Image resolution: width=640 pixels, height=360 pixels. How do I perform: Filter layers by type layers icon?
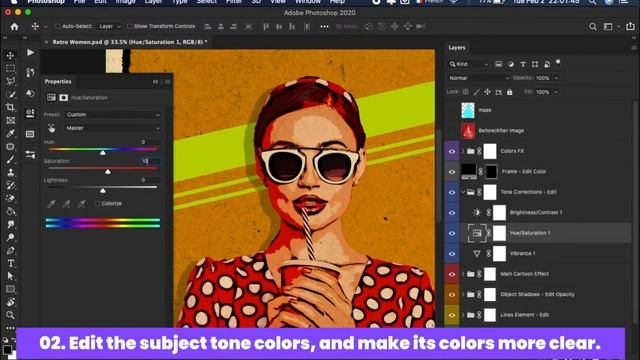tap(523, 64)
